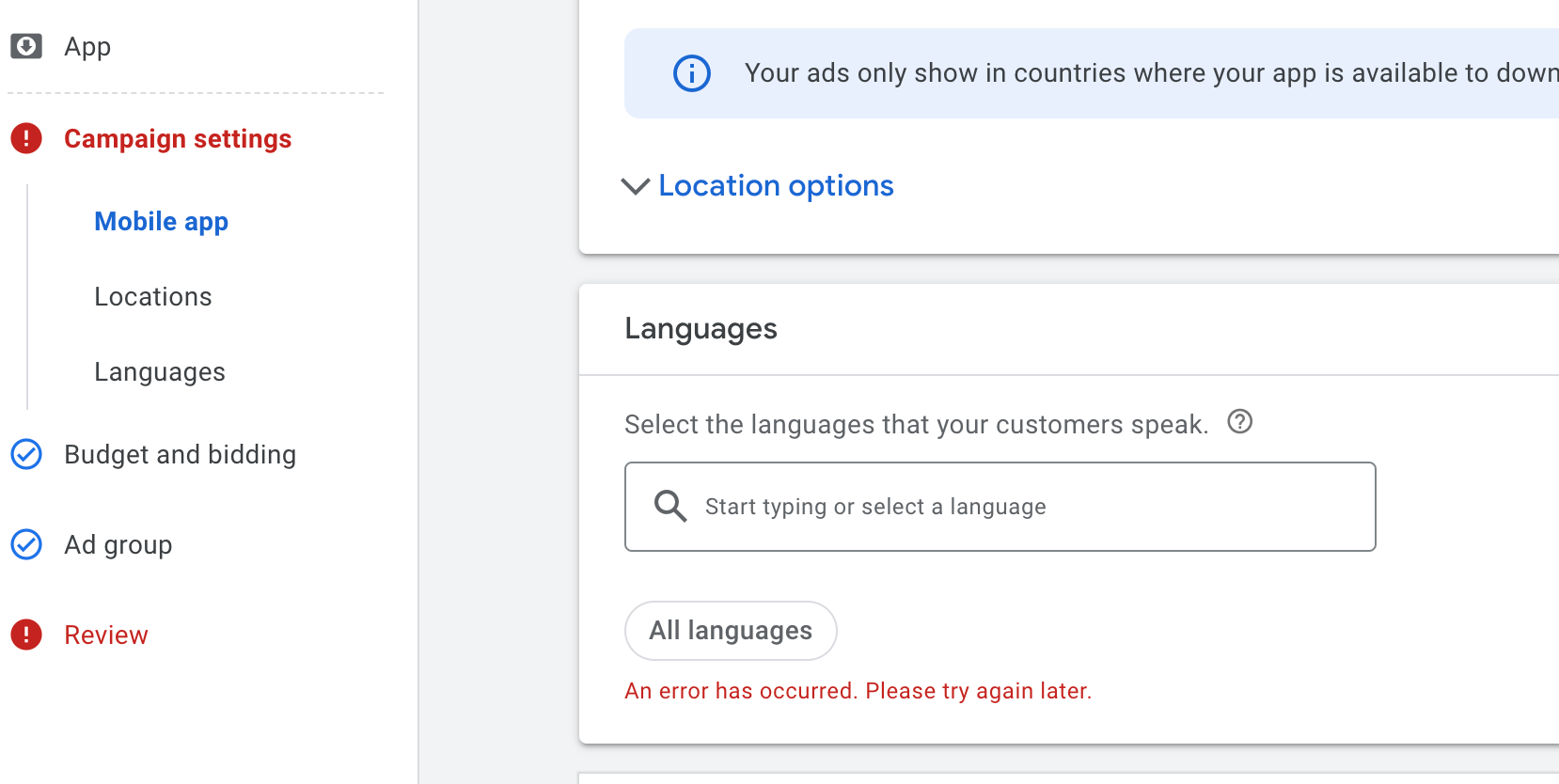Viewport: 1559px width, 784px height.
Task: Go to the Locations subsection
Action: tap(152, 296)
